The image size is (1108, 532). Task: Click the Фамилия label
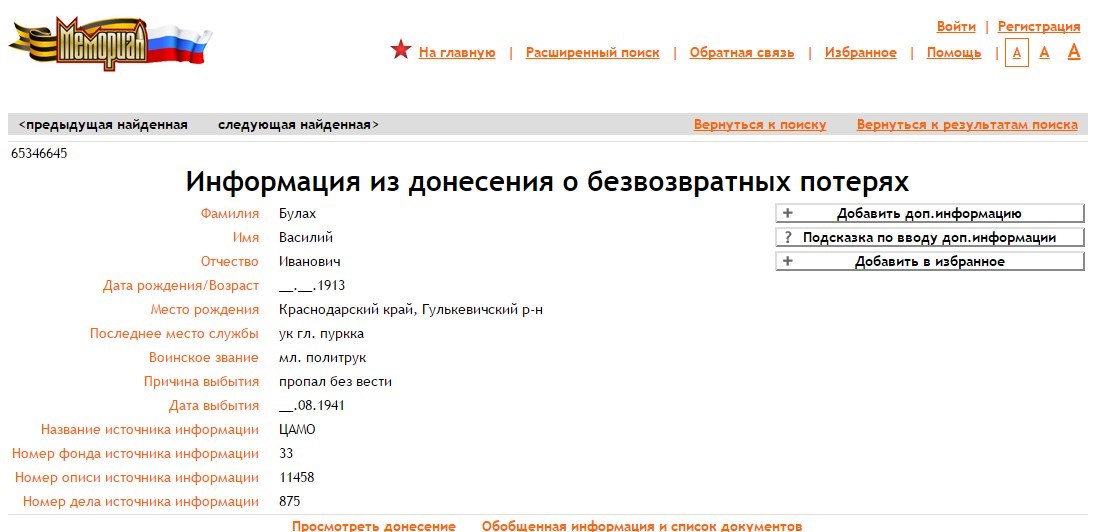[x=230, y=213]
